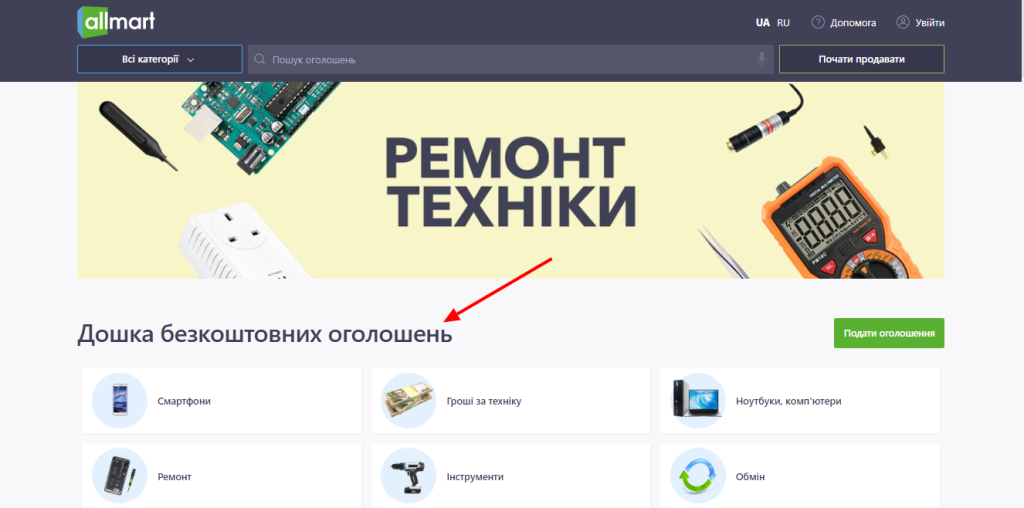Click the search magnifier icon

259,59
